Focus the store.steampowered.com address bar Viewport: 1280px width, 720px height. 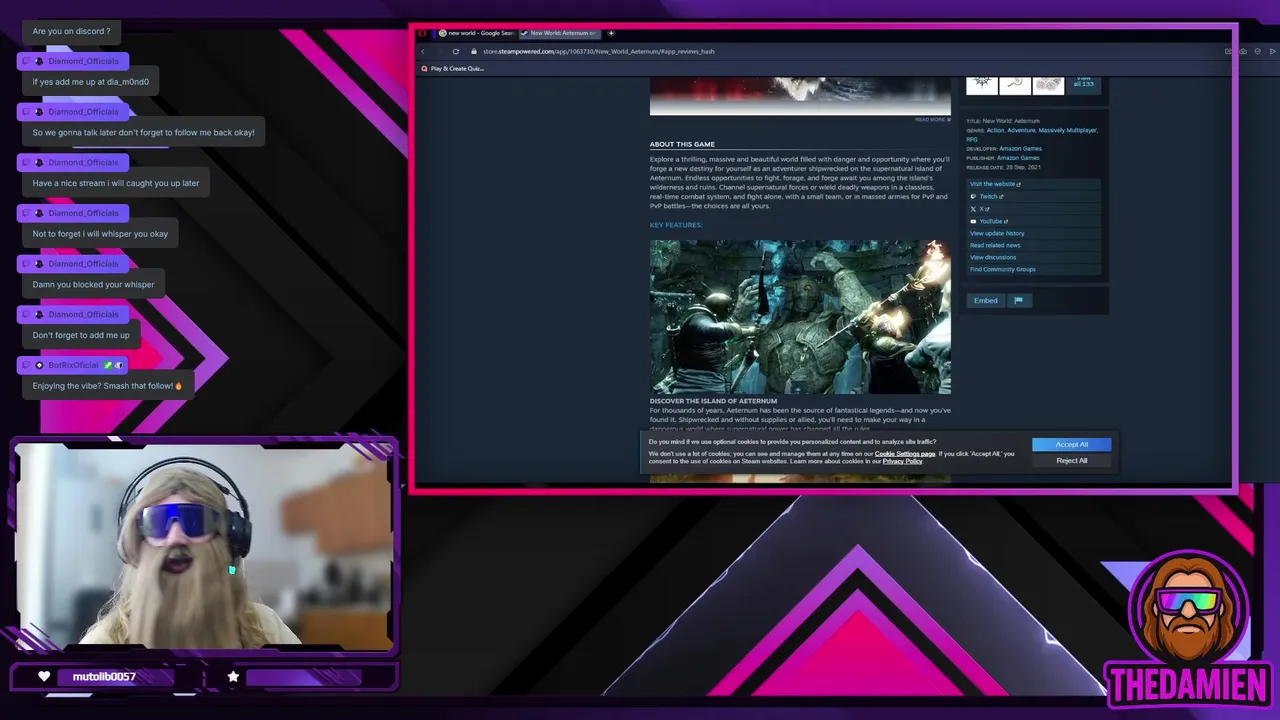pos(598,51)
